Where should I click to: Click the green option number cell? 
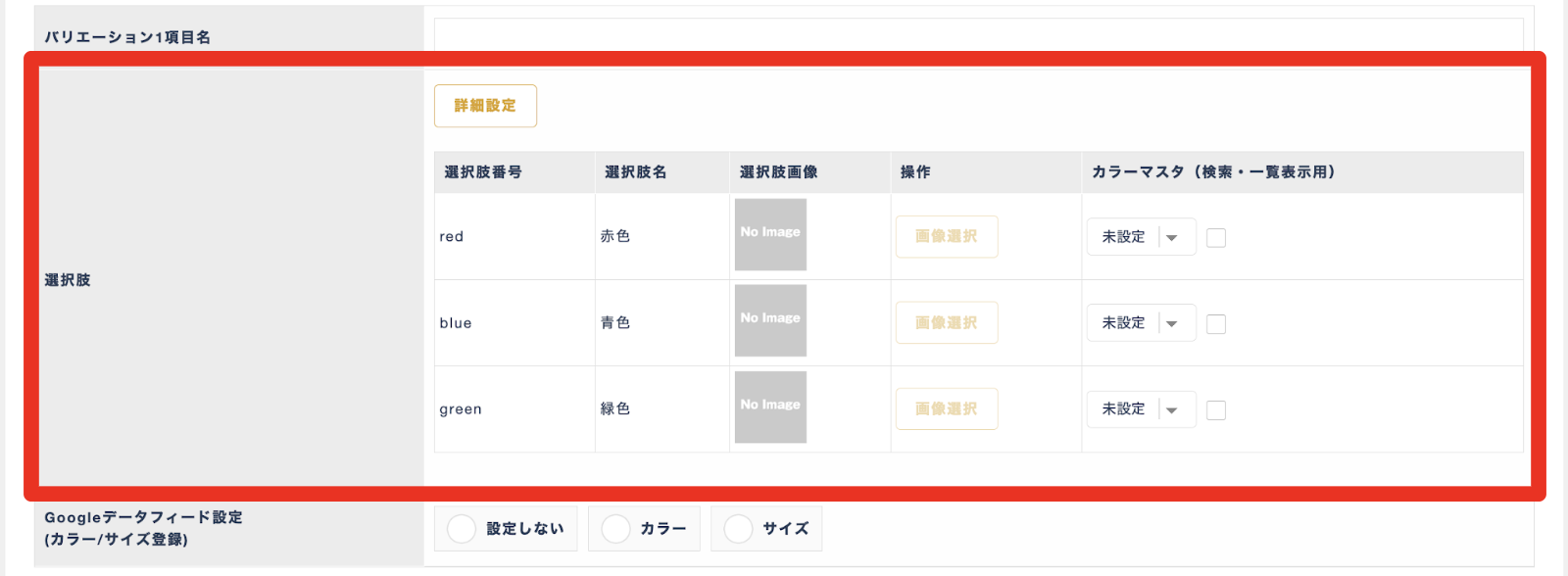tap(514, 409)
